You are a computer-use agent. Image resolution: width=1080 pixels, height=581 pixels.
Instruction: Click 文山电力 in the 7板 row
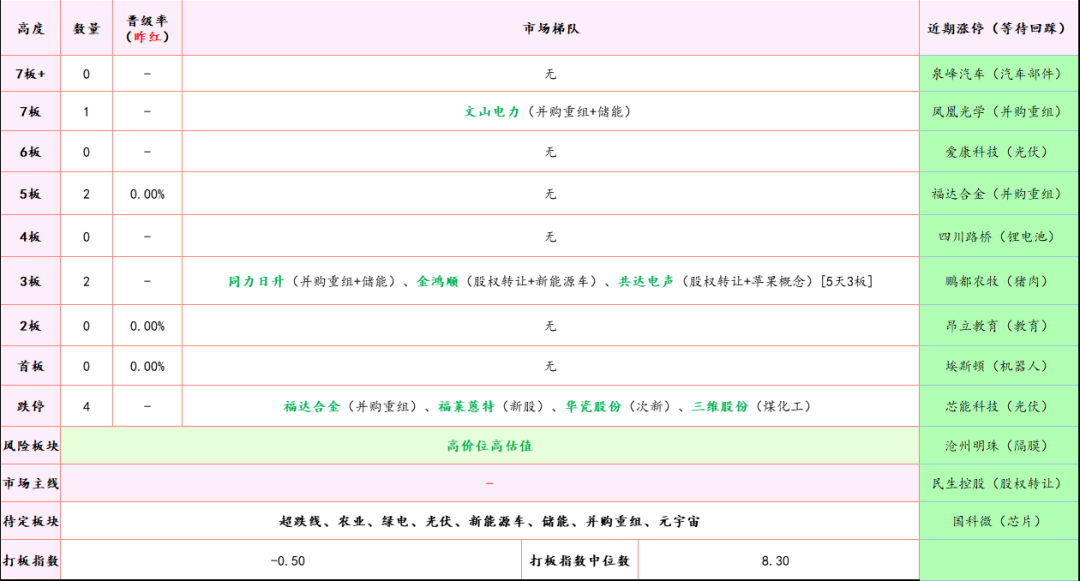[x=492, y=112]
